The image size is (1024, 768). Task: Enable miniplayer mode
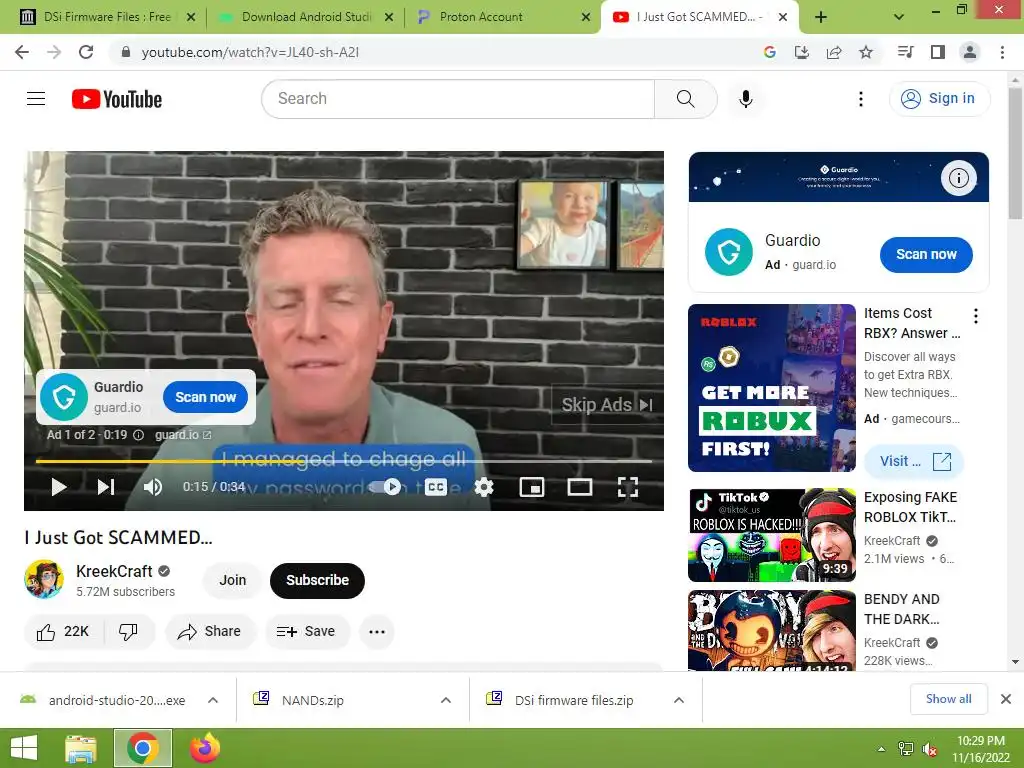tap(532, 487)
